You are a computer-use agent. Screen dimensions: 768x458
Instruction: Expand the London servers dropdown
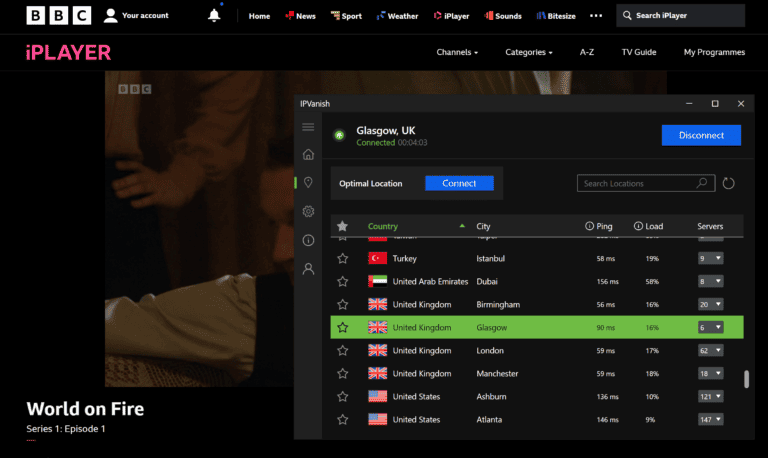click(x=711, y=350)
